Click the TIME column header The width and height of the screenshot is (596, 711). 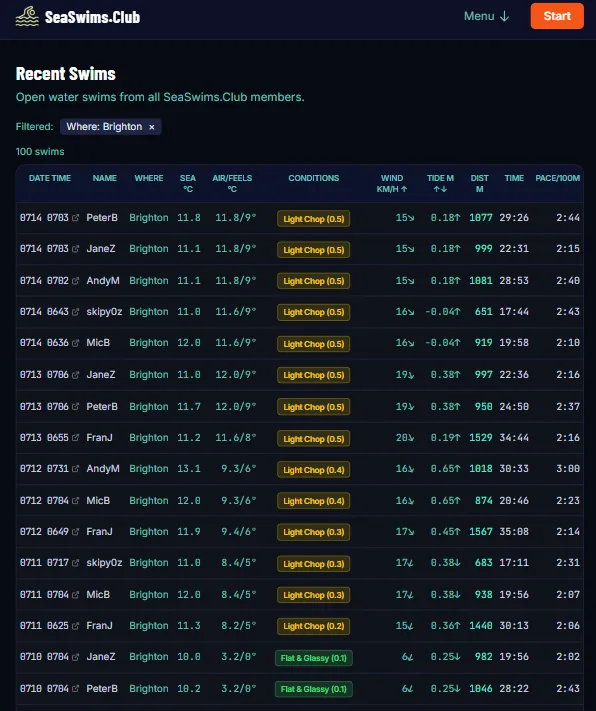coord(514,178)
